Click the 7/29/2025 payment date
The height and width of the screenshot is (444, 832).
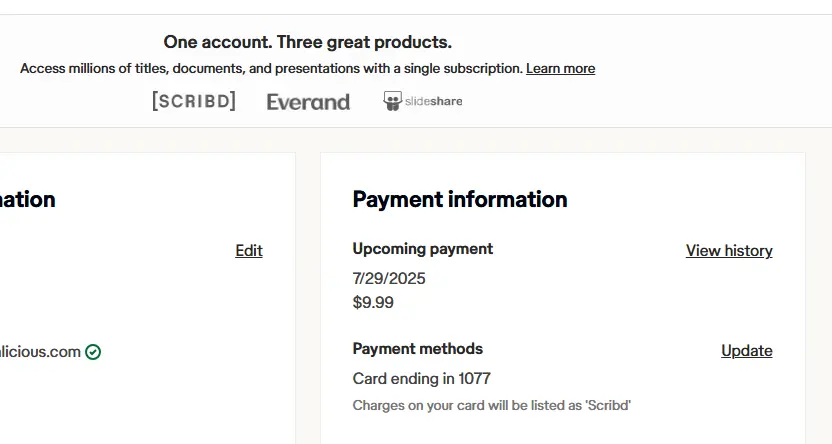point(389,278)
